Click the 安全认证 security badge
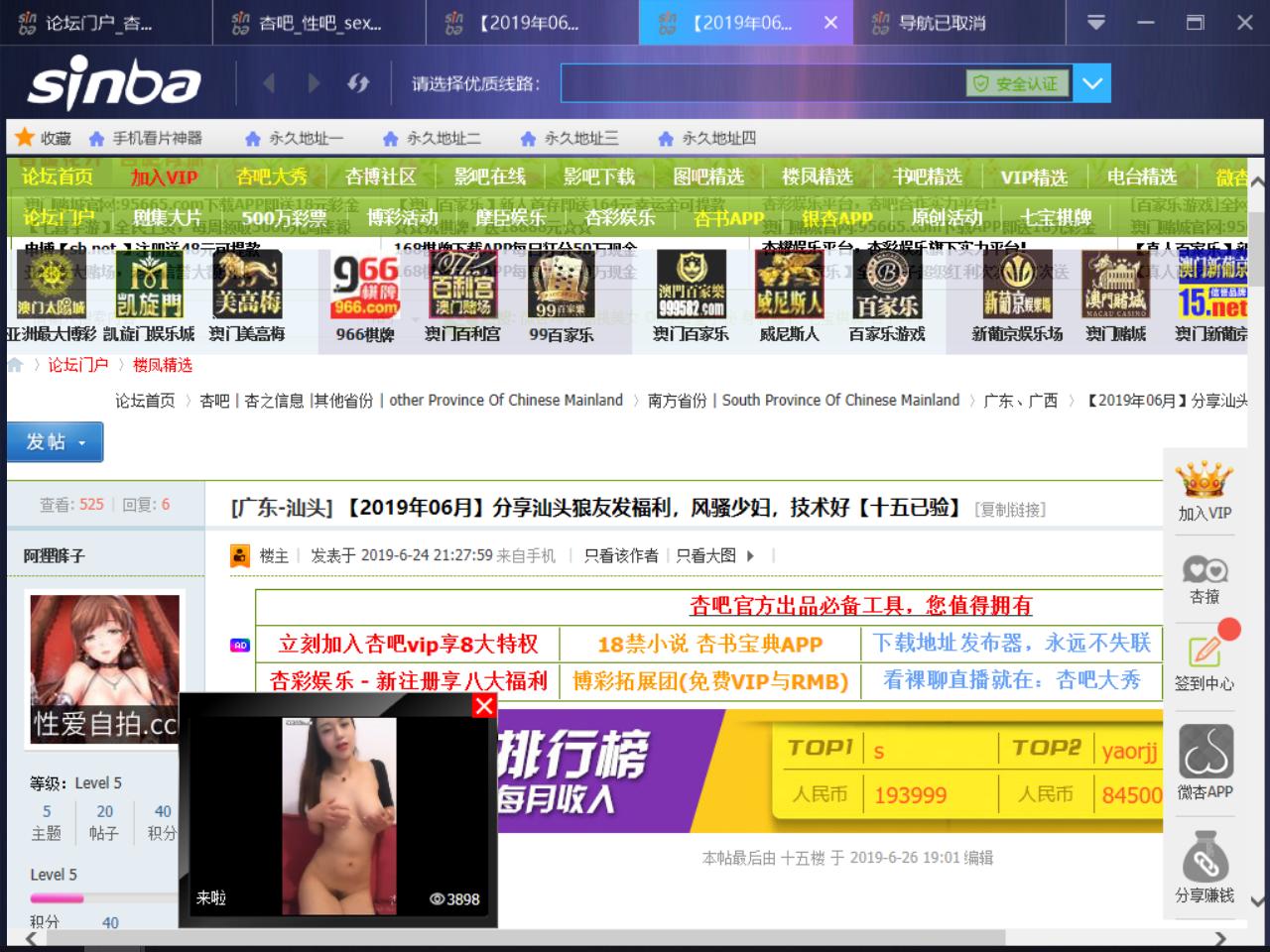Viewport: 1270px width, 952px height. 1018,84
